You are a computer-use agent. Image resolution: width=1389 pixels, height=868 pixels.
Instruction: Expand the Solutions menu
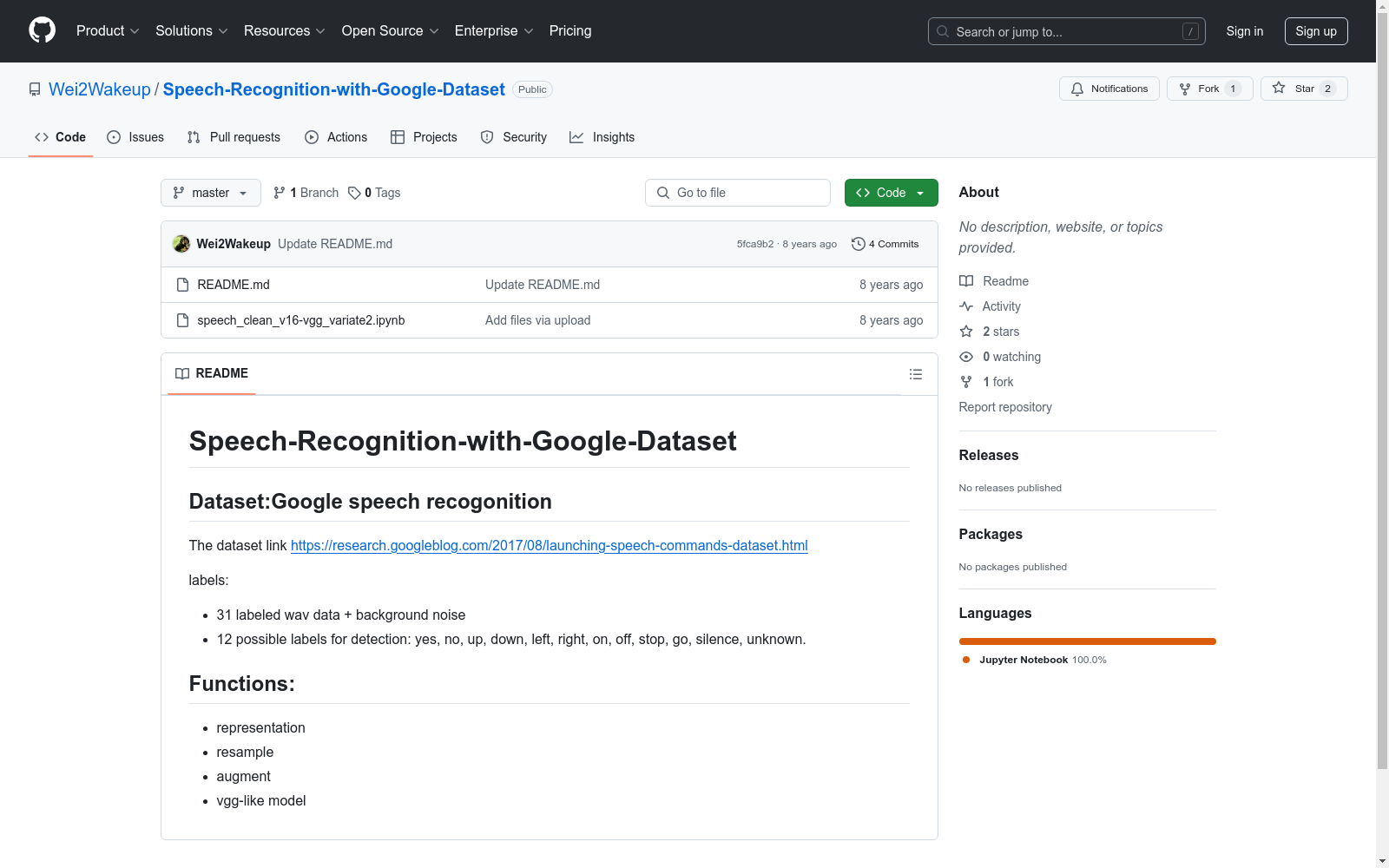[192, 30]
